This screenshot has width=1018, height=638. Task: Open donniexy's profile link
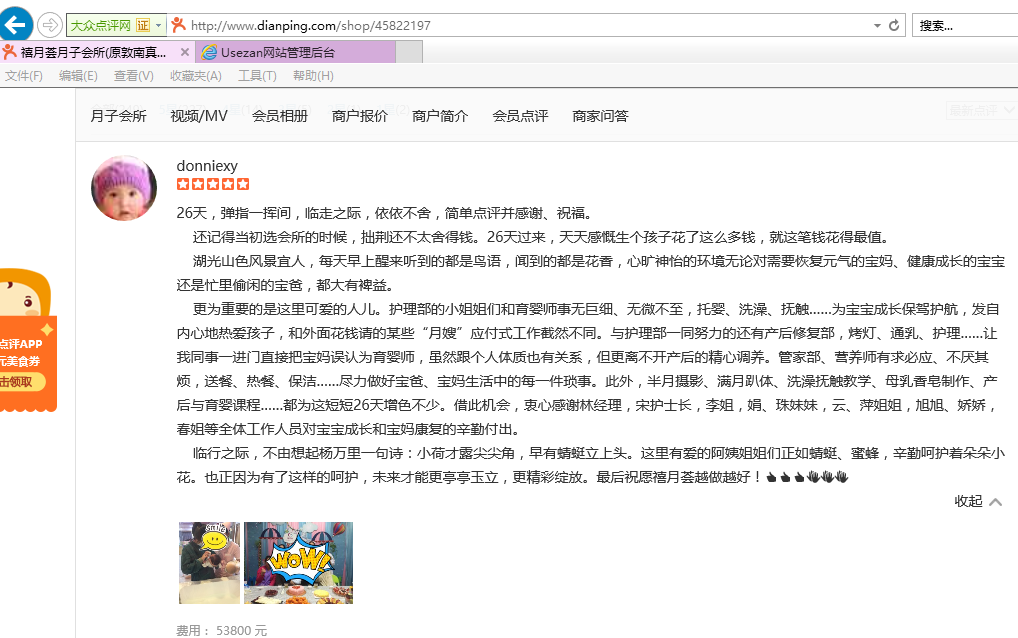206,165
